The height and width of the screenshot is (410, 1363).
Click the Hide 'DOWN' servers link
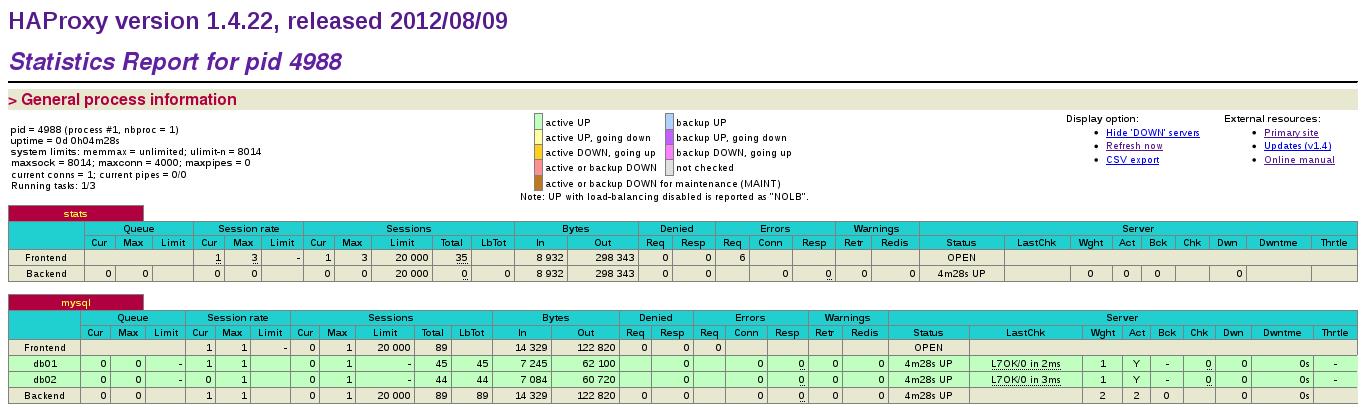[x=1152, y=133]
